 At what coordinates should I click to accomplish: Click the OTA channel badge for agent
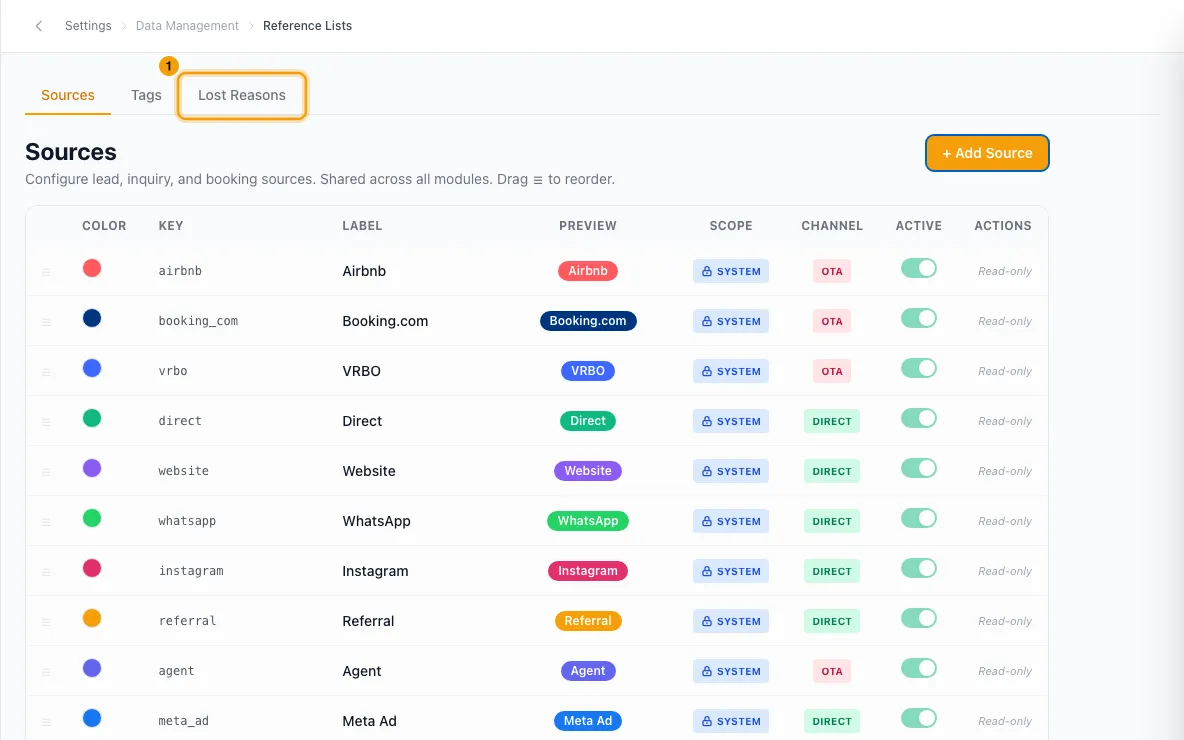[x=831, y=671]
